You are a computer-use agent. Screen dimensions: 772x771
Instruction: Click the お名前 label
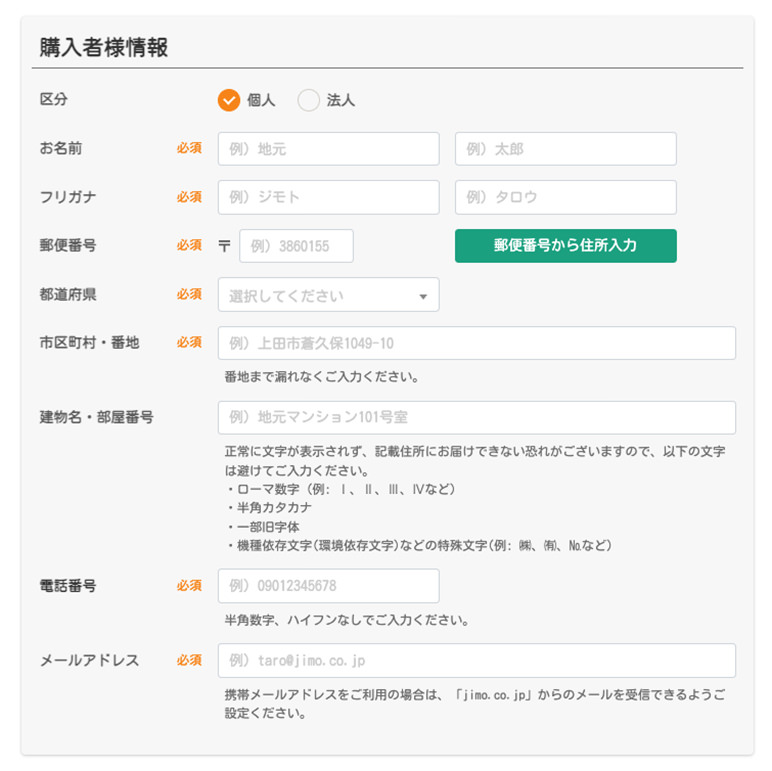pyautogui.click(x=61, y=148)
